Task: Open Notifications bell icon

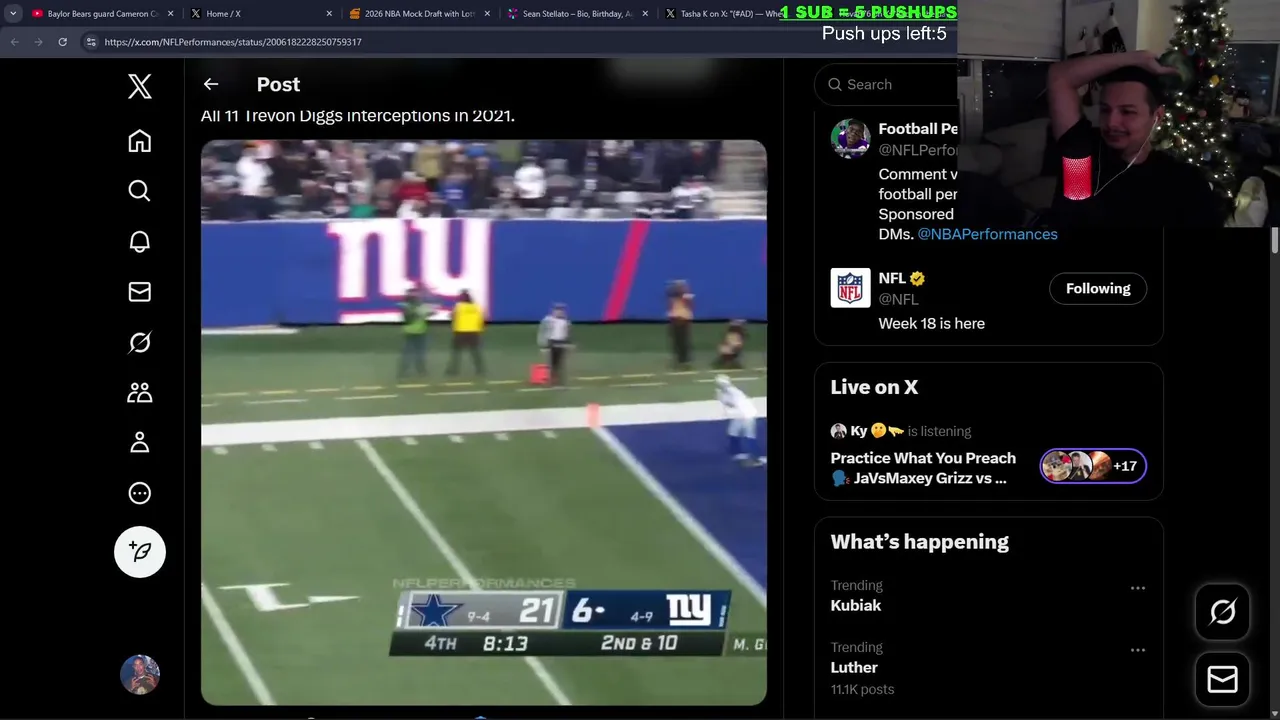Action: point(140,241)
